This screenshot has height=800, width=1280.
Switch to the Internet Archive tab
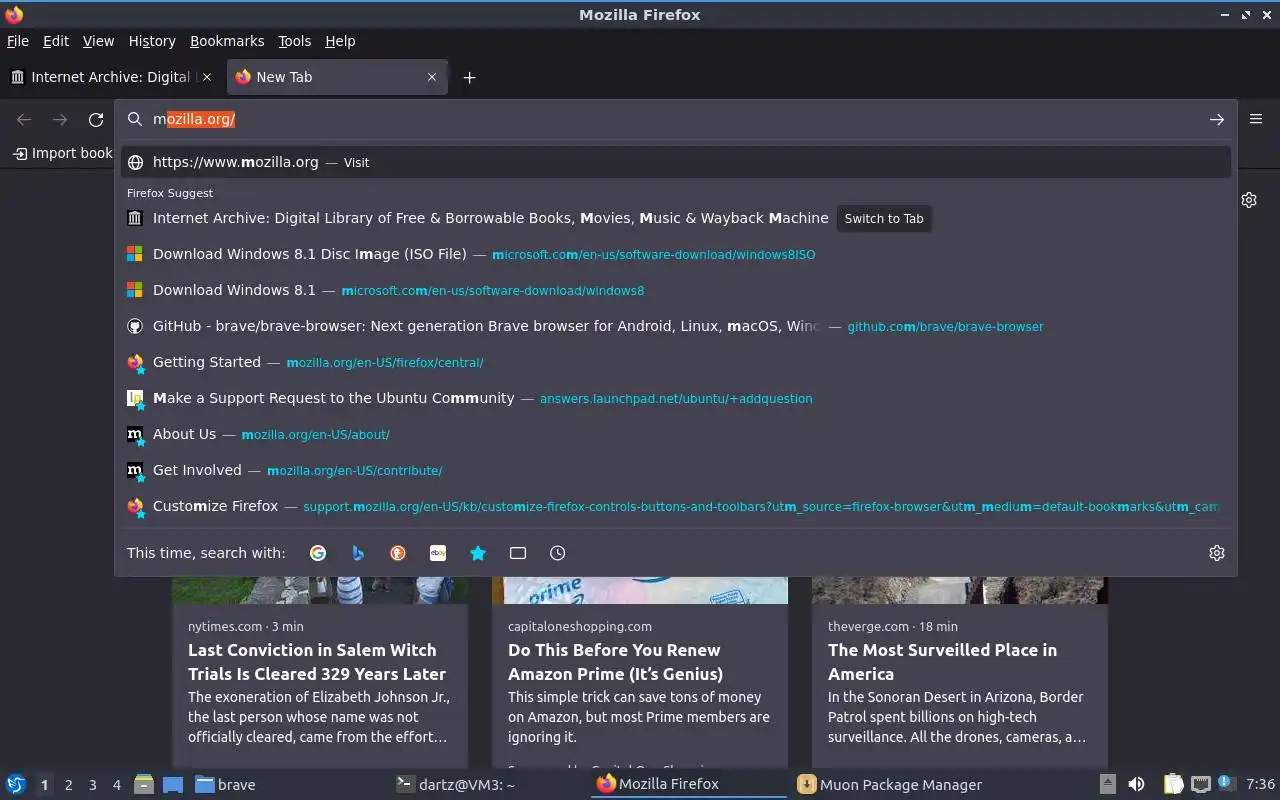click(x=112, y=77)
